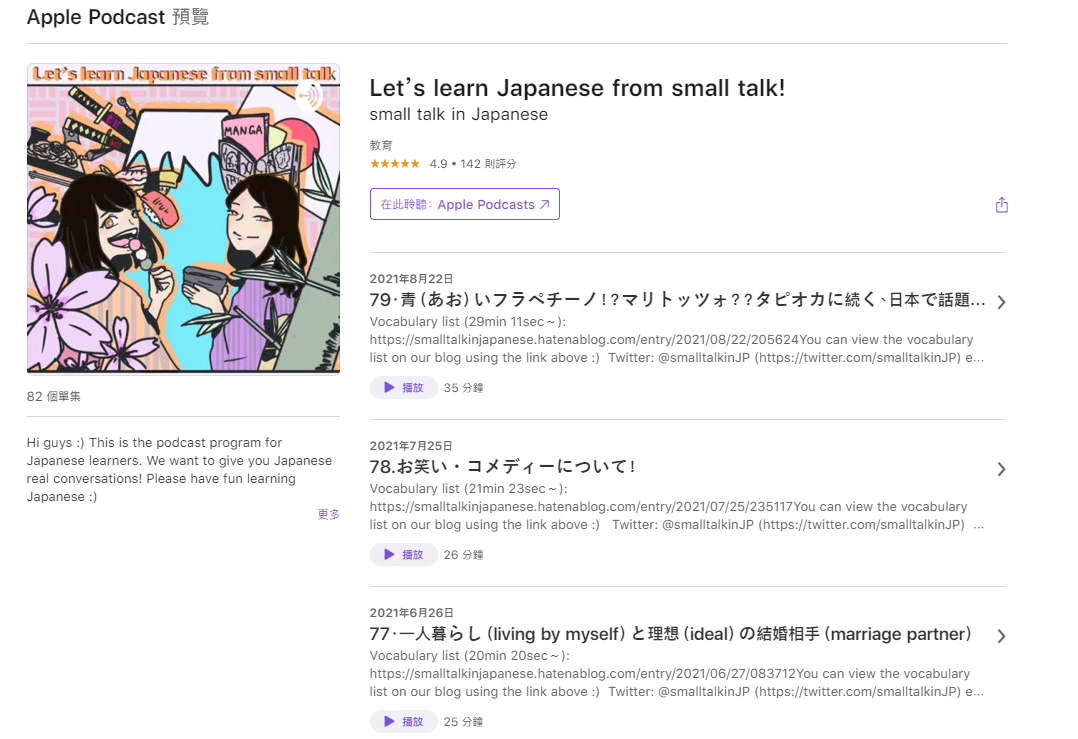Expand episode 78 details chevron
Viewport: 1078px width, 739px height.
click(x=1001, y=470)
